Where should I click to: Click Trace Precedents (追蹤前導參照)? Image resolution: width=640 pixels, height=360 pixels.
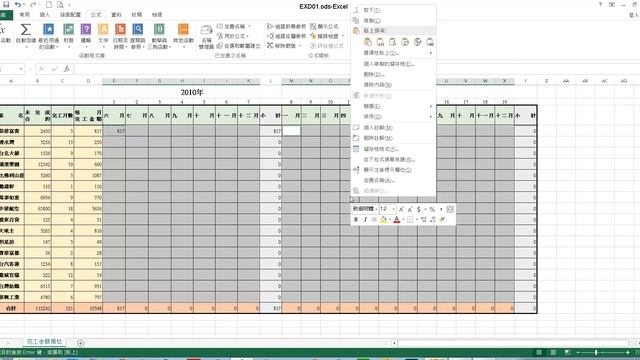point(287,26)
